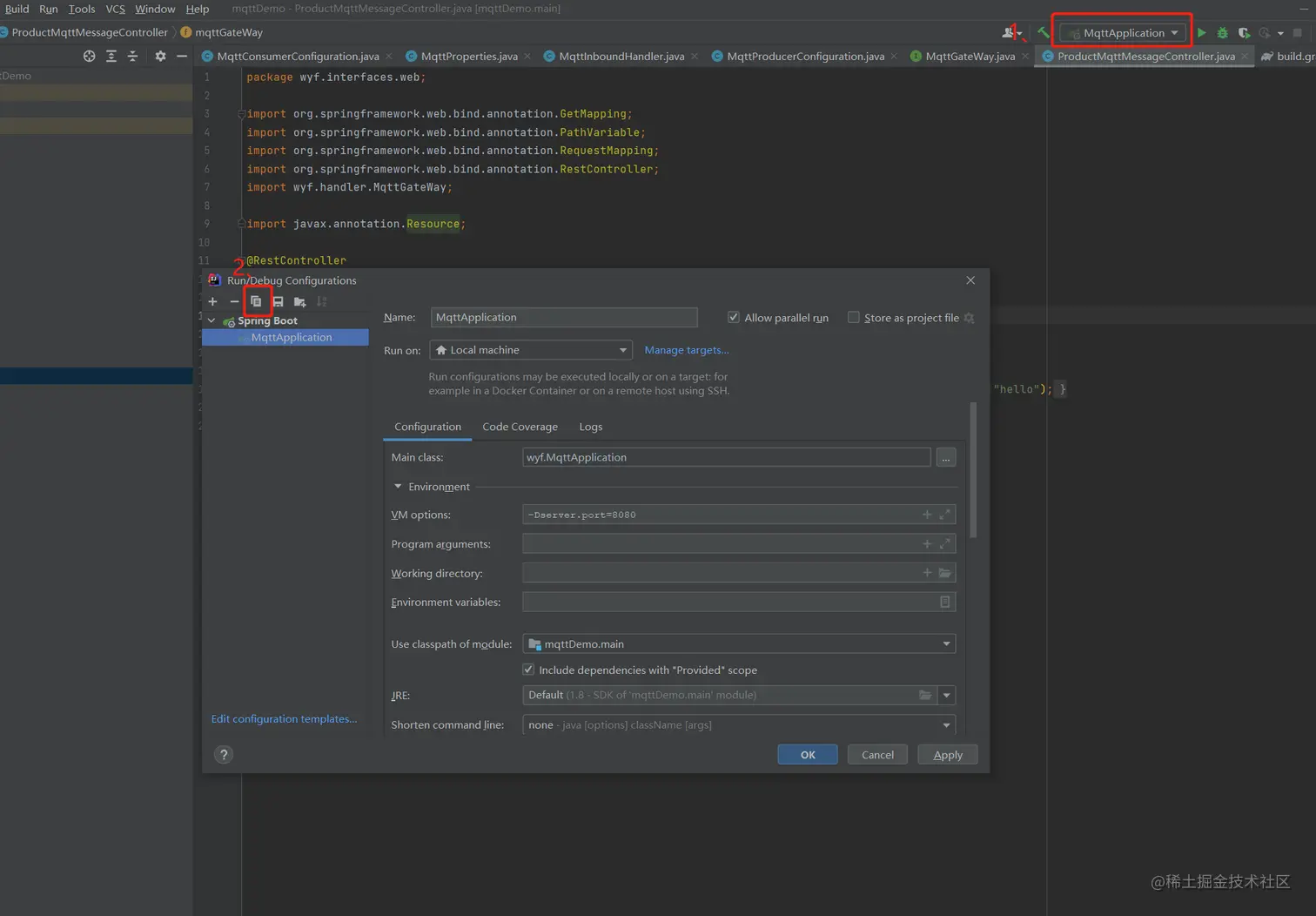Browse for main class via ellipsis button
This screenshot has height=916, width=1316.
pos(946,457)
